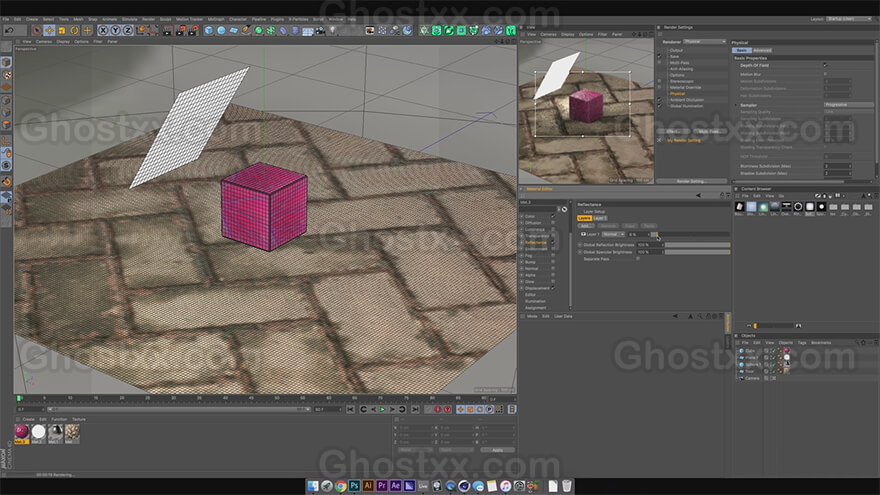Select Anti-Aliasing in Render Settings list
This screenshot has height=495, width=880.
point(681,69)
